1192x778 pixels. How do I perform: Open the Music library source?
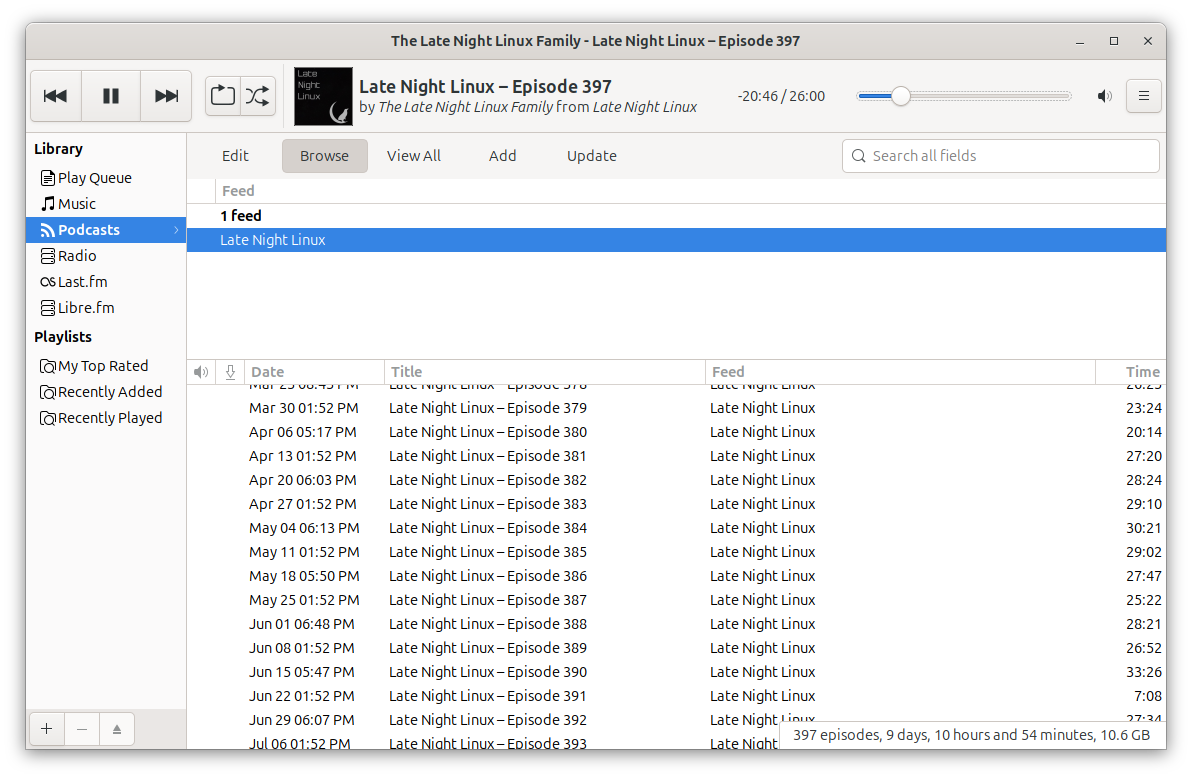click(106, 204)
